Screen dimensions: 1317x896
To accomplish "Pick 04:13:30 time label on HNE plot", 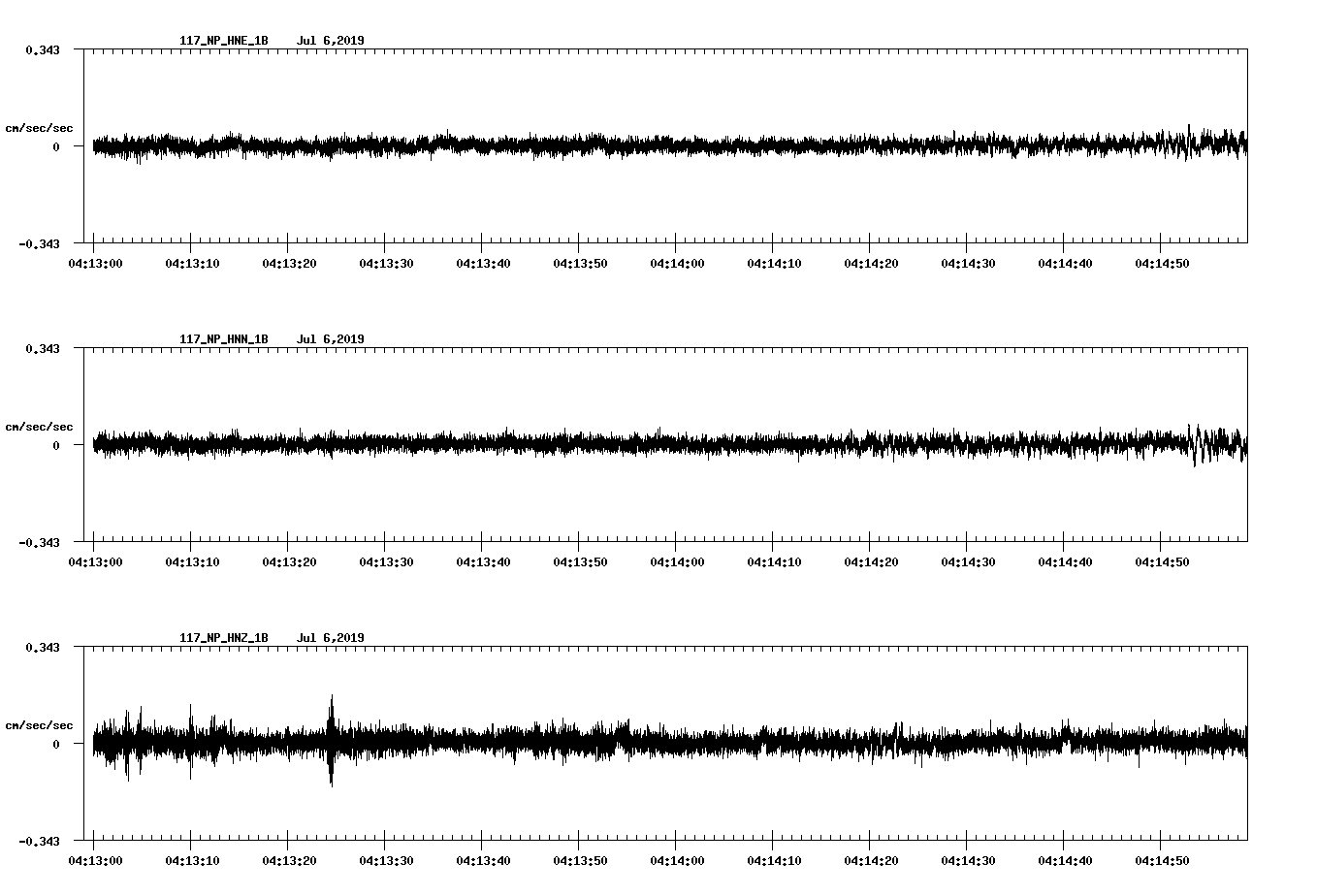I will coord(385,263).
